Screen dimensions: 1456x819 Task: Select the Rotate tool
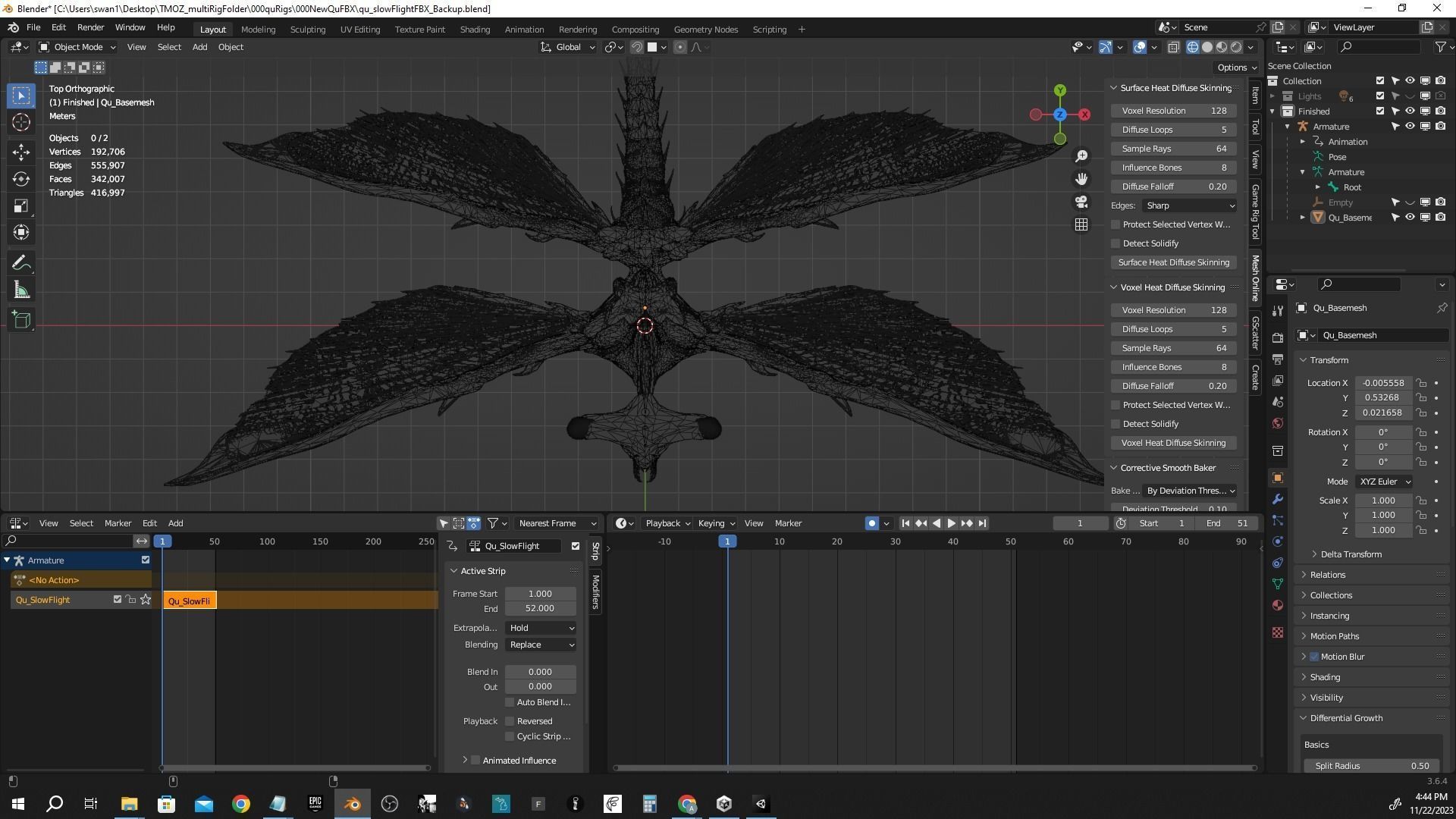click(21, 179)
